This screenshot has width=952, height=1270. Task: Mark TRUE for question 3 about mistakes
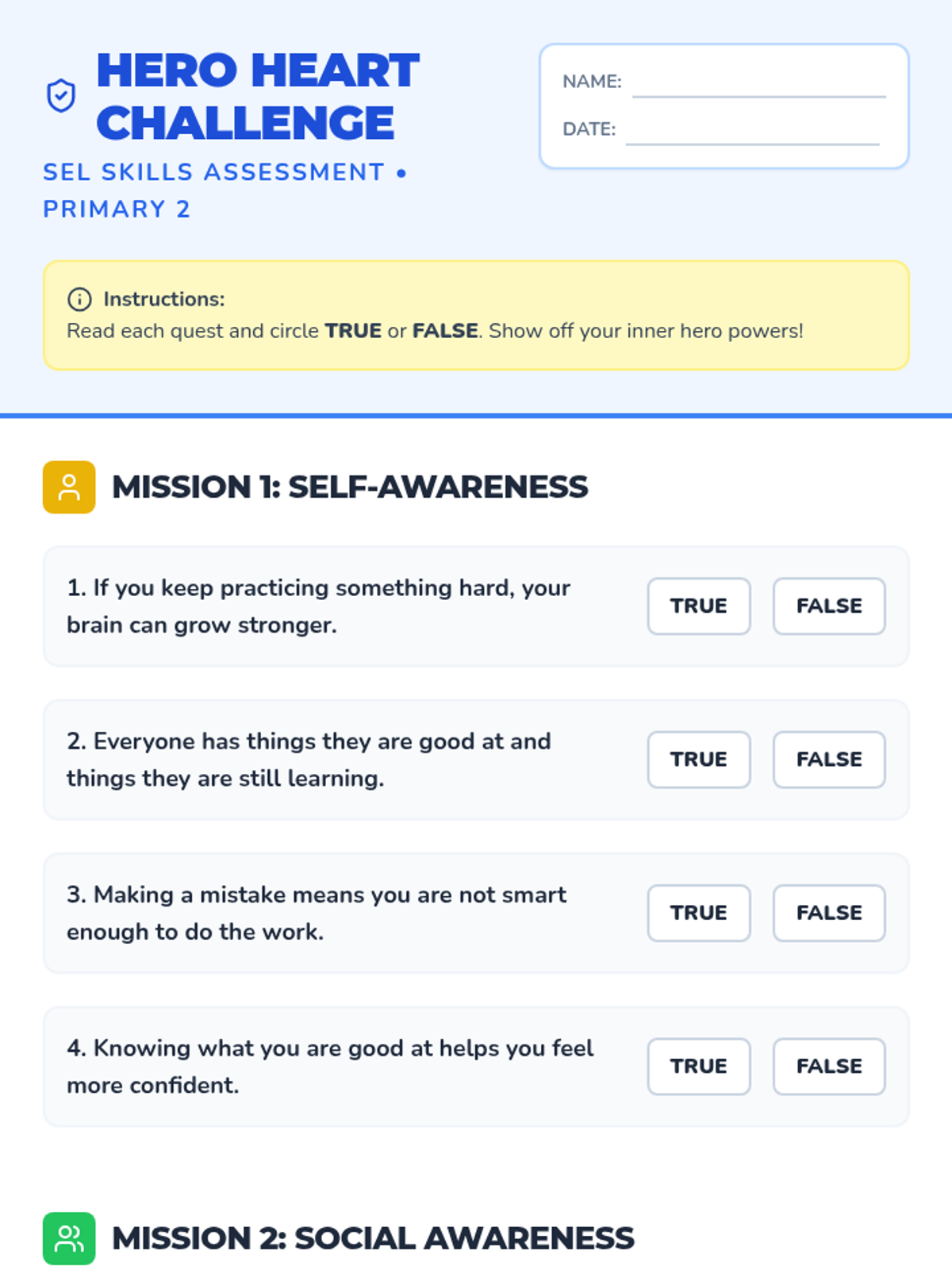coord(698,913)
